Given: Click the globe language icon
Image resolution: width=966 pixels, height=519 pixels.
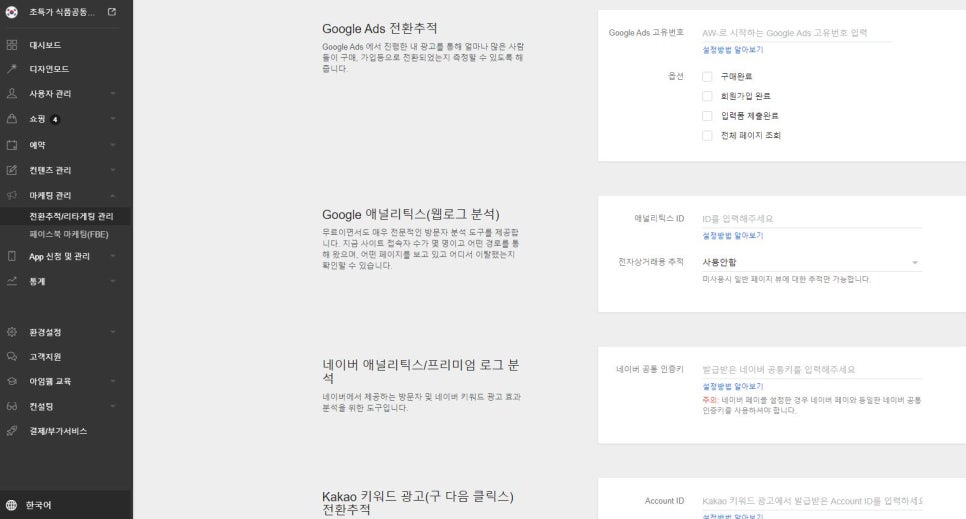Looking at the screenshot, I should coord(11,505).
